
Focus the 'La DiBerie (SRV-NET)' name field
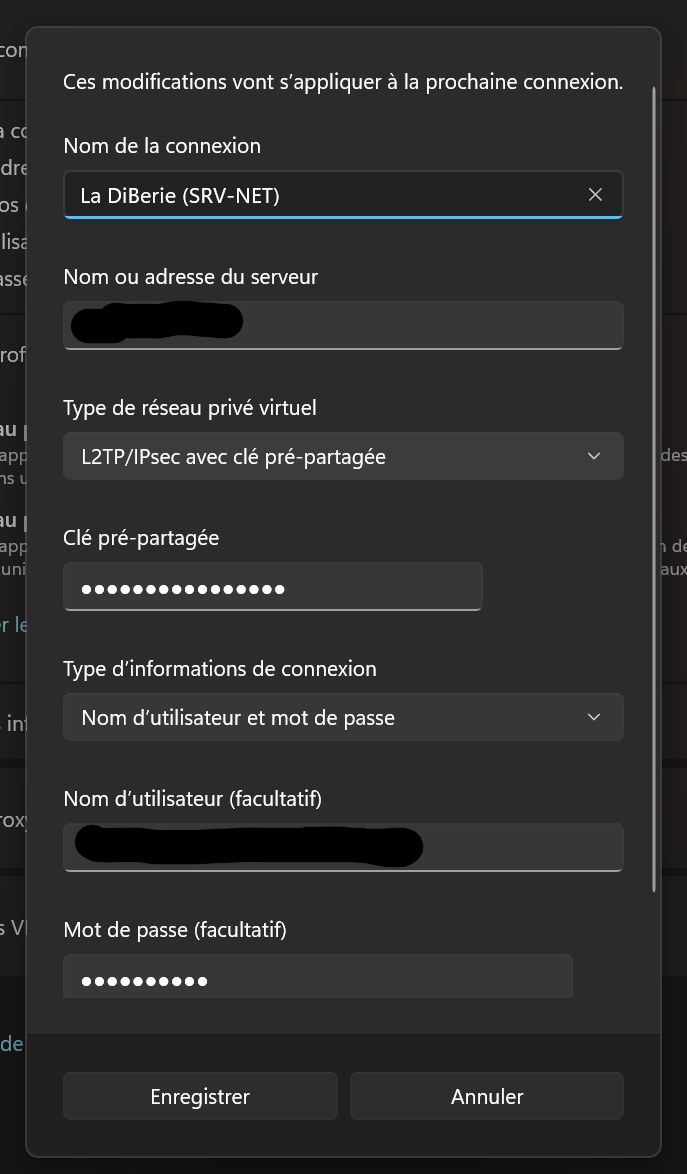[320, 196]
